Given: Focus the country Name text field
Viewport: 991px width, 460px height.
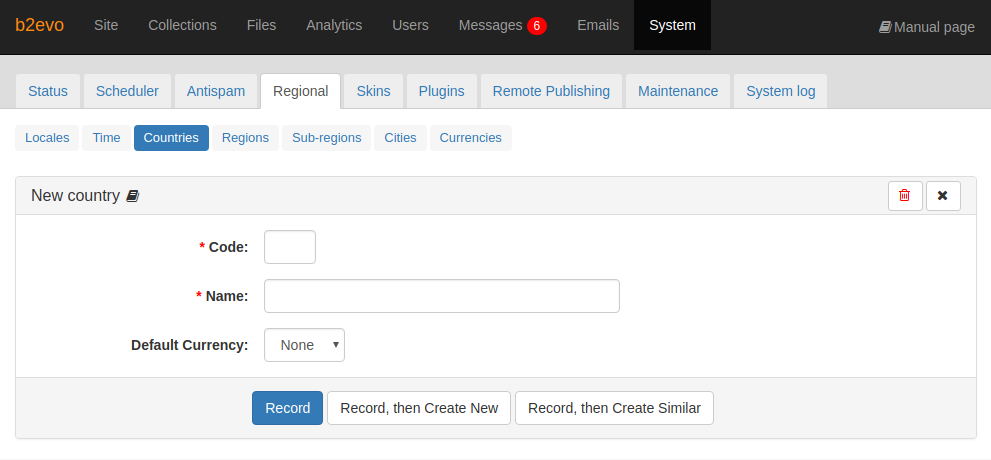Looking at the screenshot, I should 441,296.
